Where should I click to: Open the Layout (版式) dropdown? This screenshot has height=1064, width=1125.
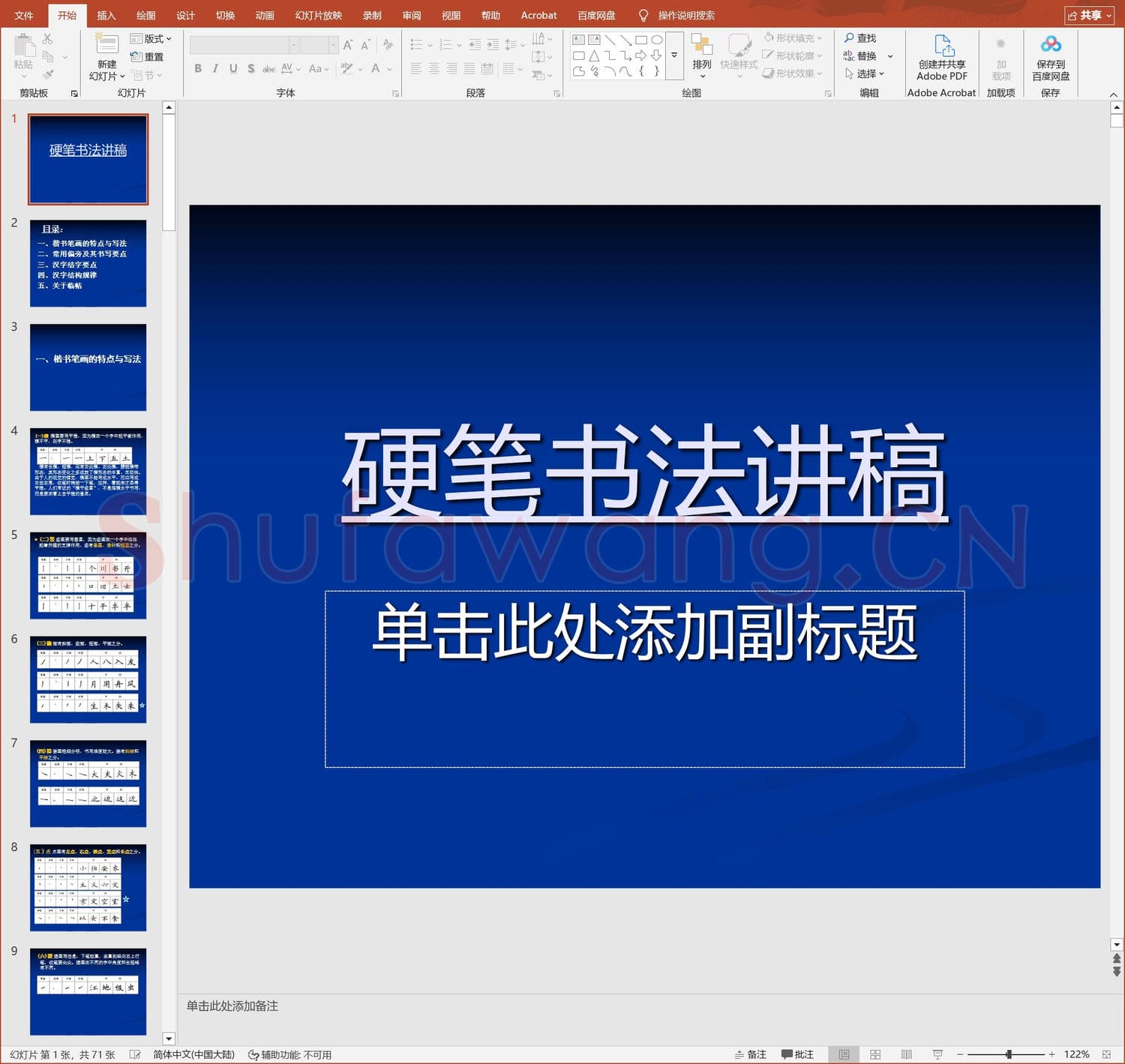click(151, 38)
